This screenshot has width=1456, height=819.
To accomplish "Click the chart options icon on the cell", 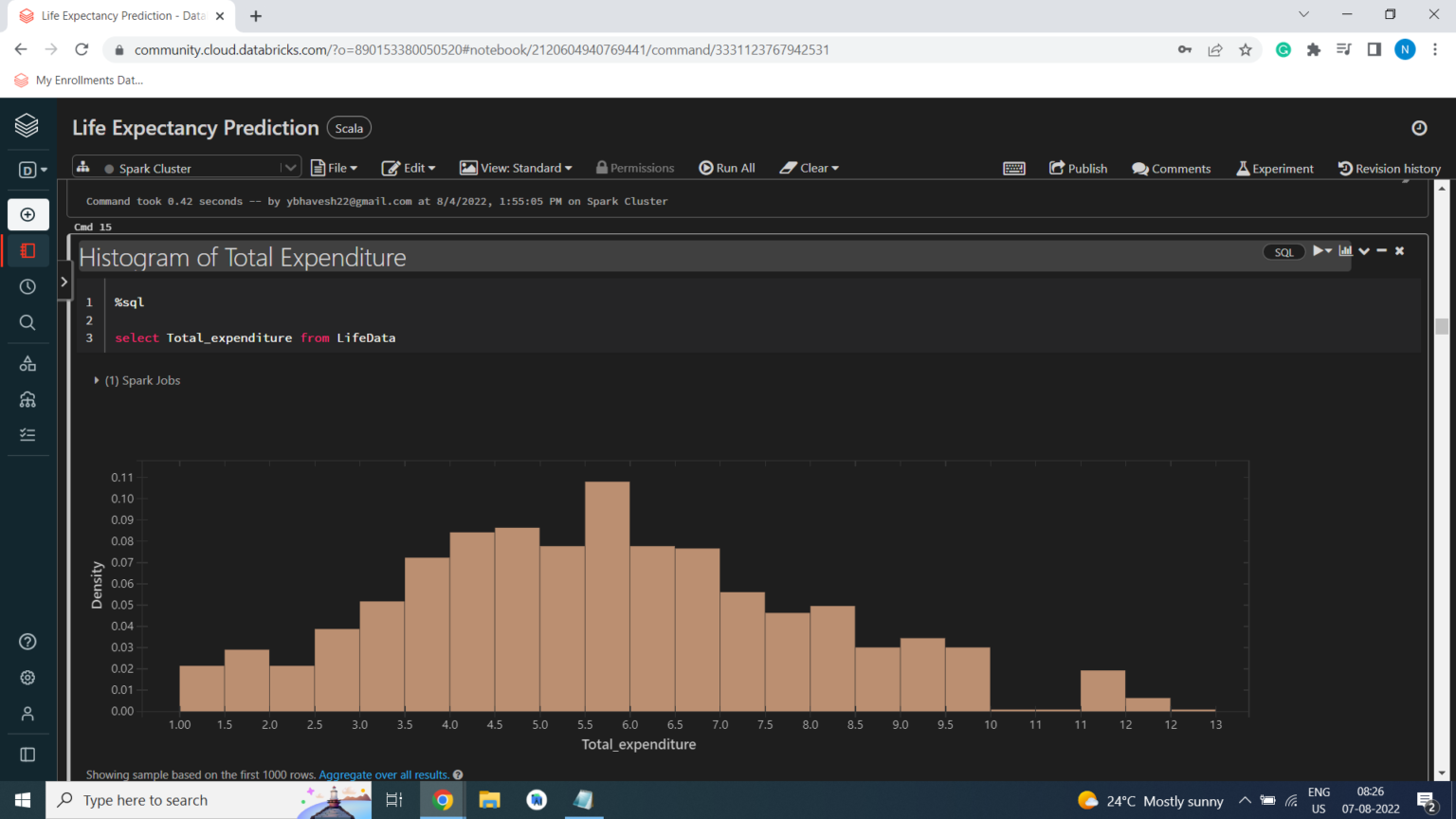I will click(1345, 250).
